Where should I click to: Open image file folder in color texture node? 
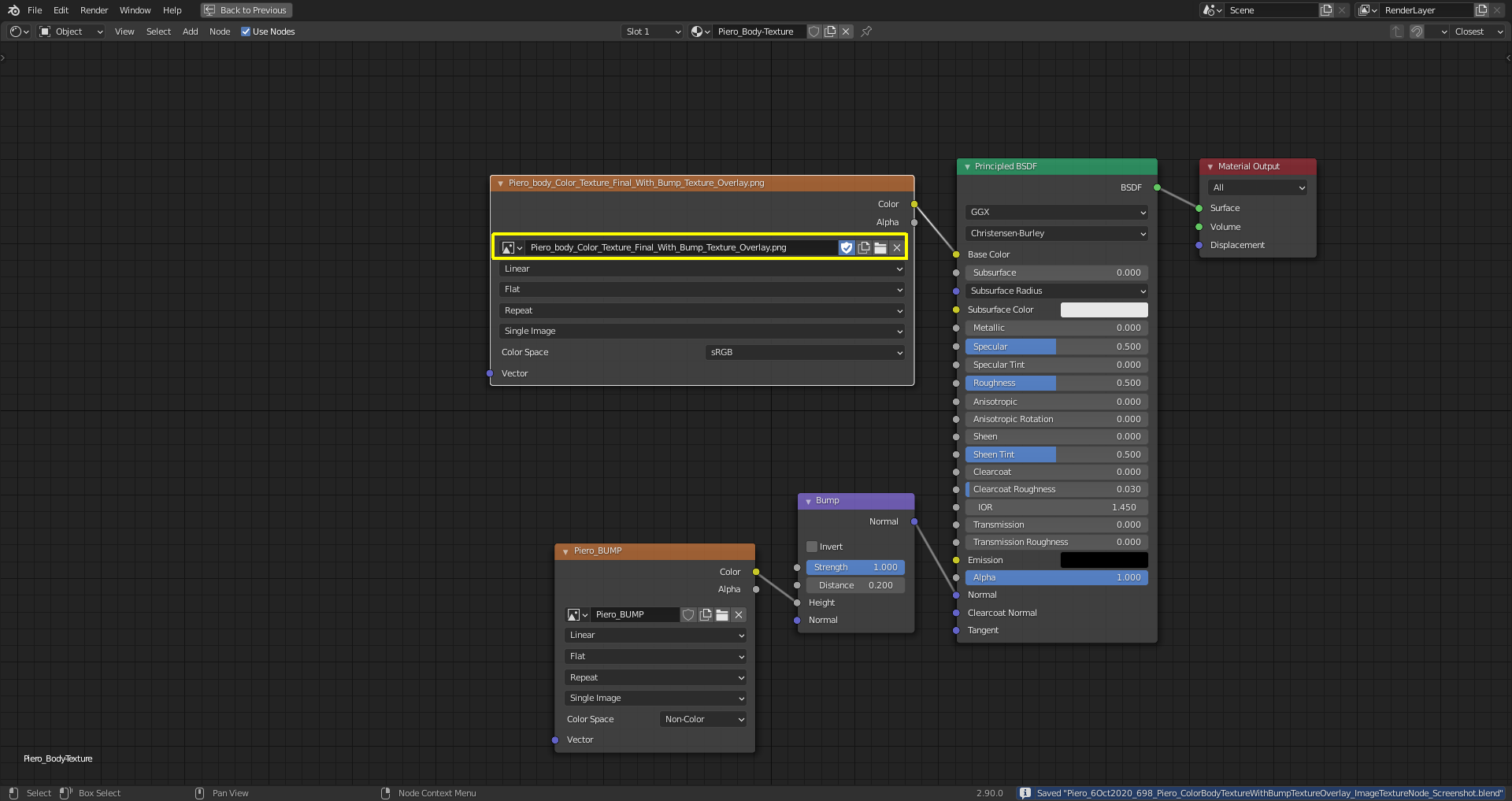pos(880,247)
